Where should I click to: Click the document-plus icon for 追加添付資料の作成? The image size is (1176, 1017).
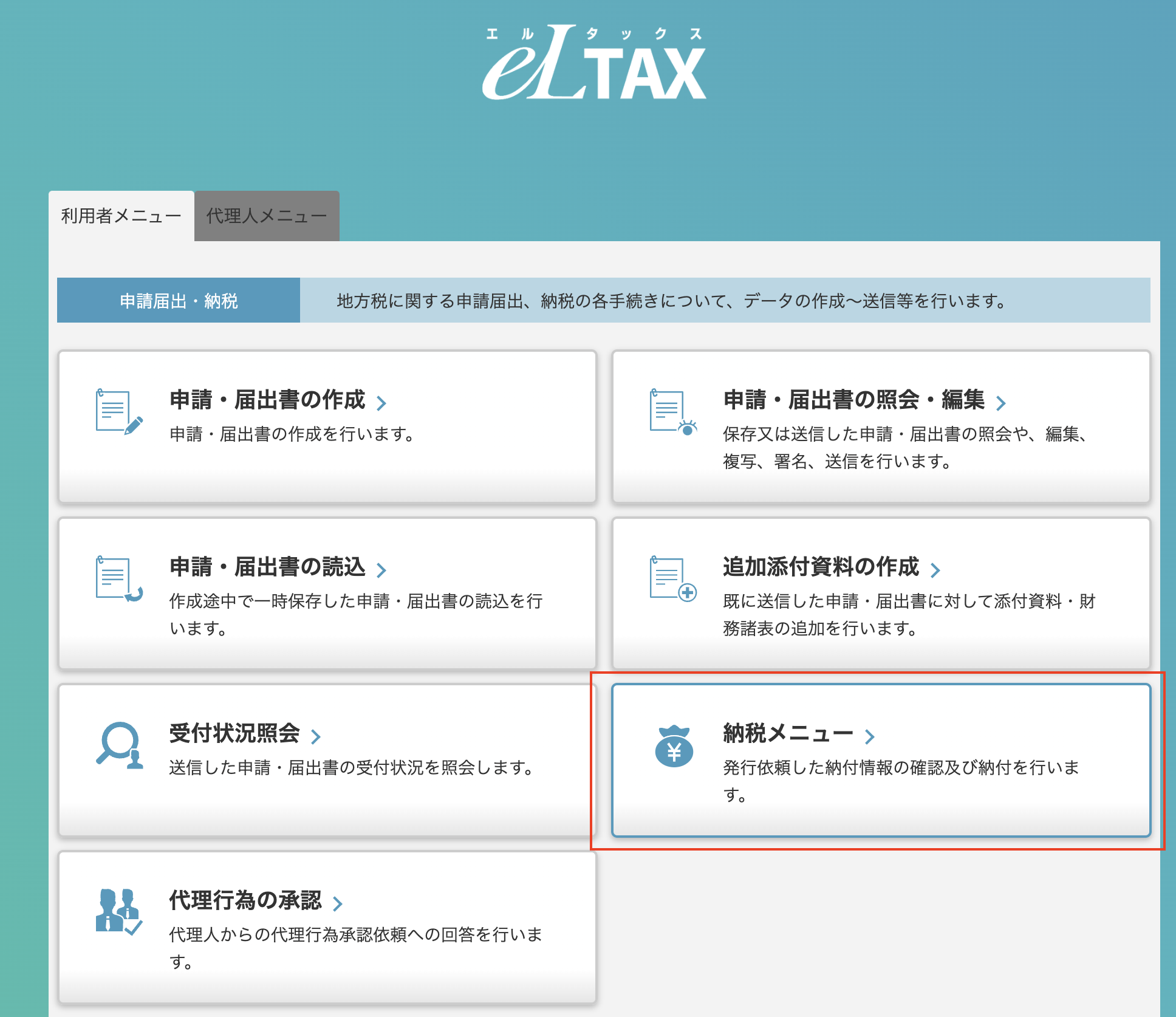[x=673, y=579]
